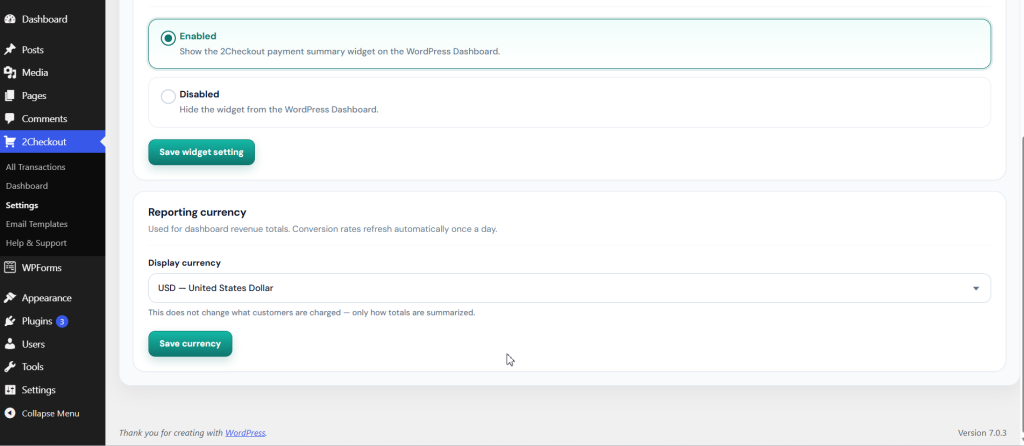
Task: Click 'This does not change what customers are charged' note
Action: pyautogui.click(x=312, y=313)
